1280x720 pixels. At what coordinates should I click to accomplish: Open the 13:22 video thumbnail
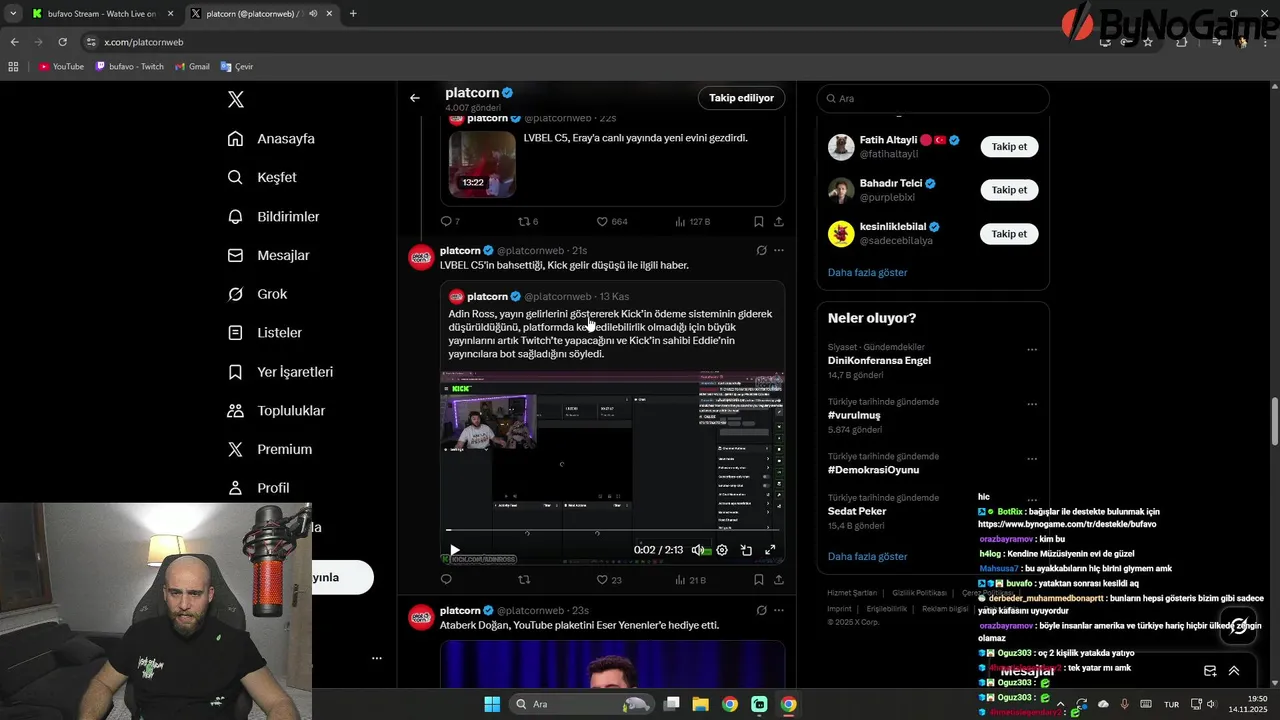(482, 164)
